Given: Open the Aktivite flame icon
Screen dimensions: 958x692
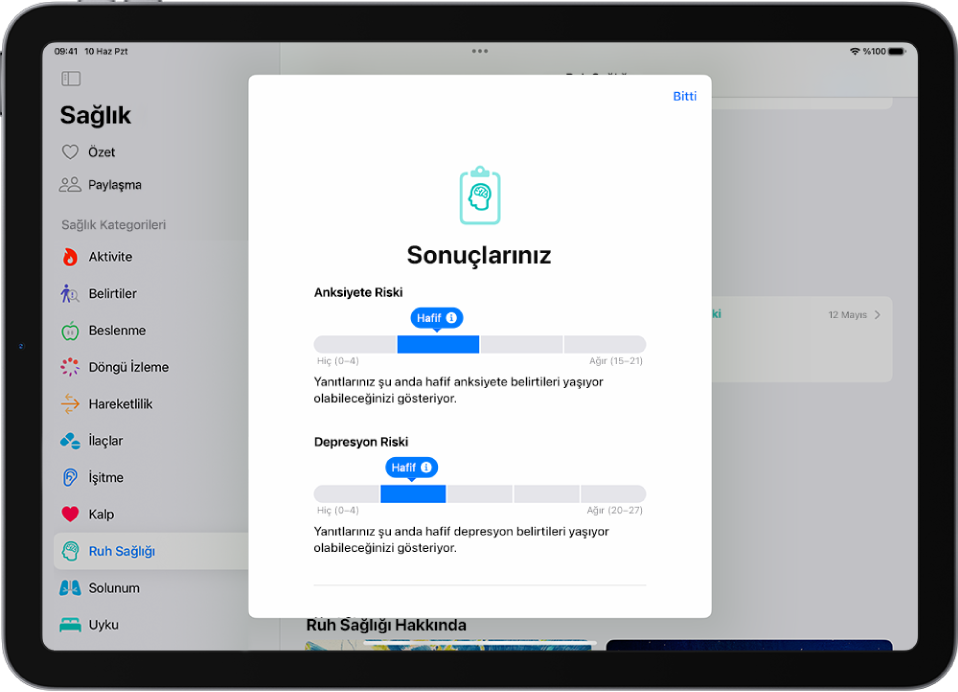Looking at the screenshot, I should tap(70, 257).
